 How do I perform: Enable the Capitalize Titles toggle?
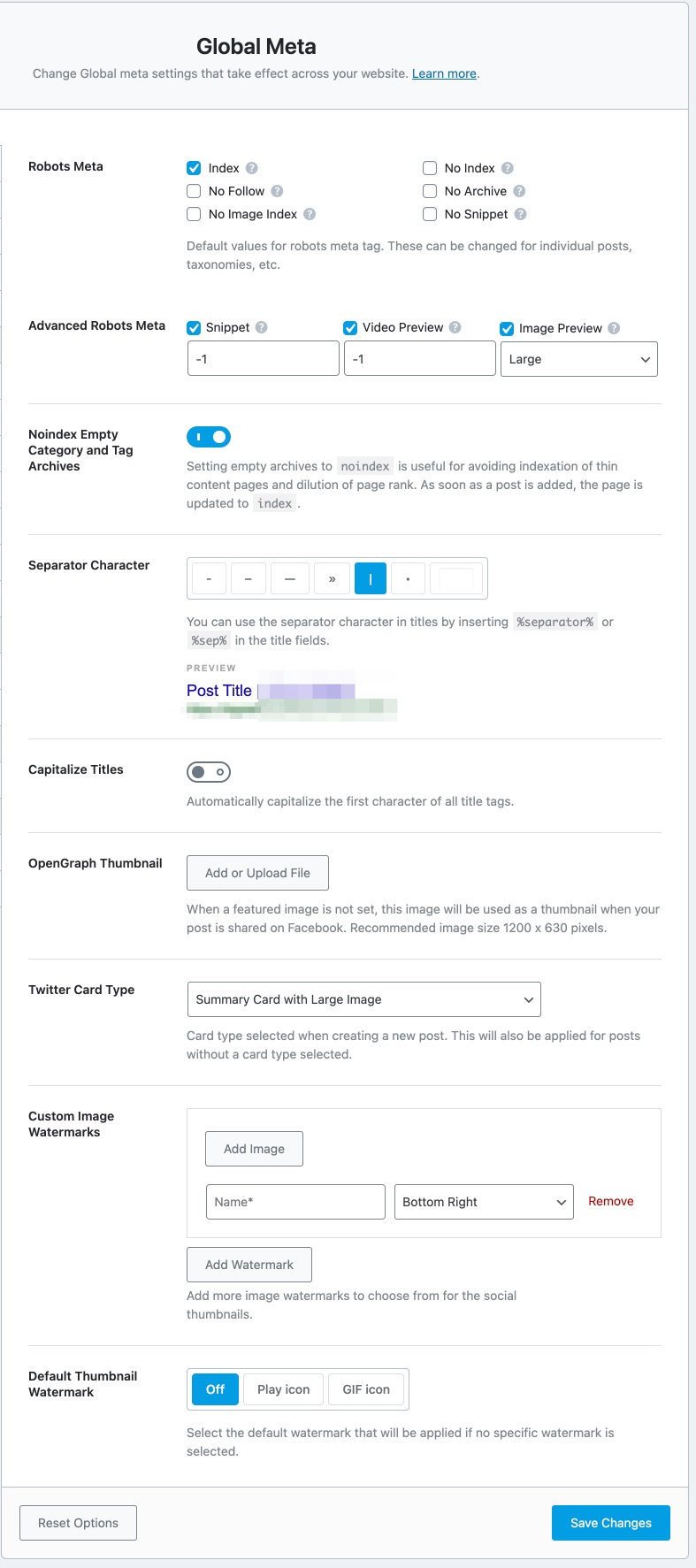coord(209,772)
